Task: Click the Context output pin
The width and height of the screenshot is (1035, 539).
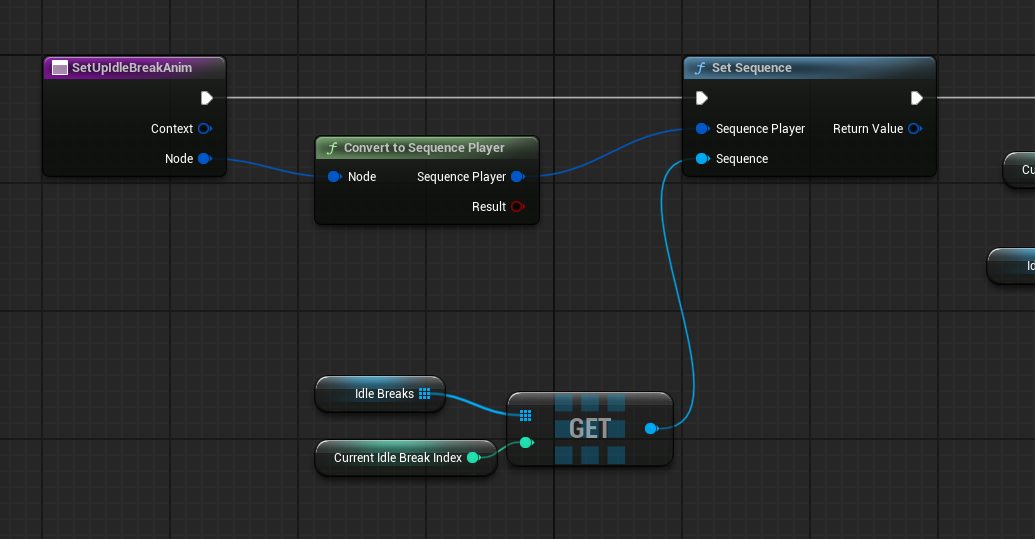Action: click(205, 128)
